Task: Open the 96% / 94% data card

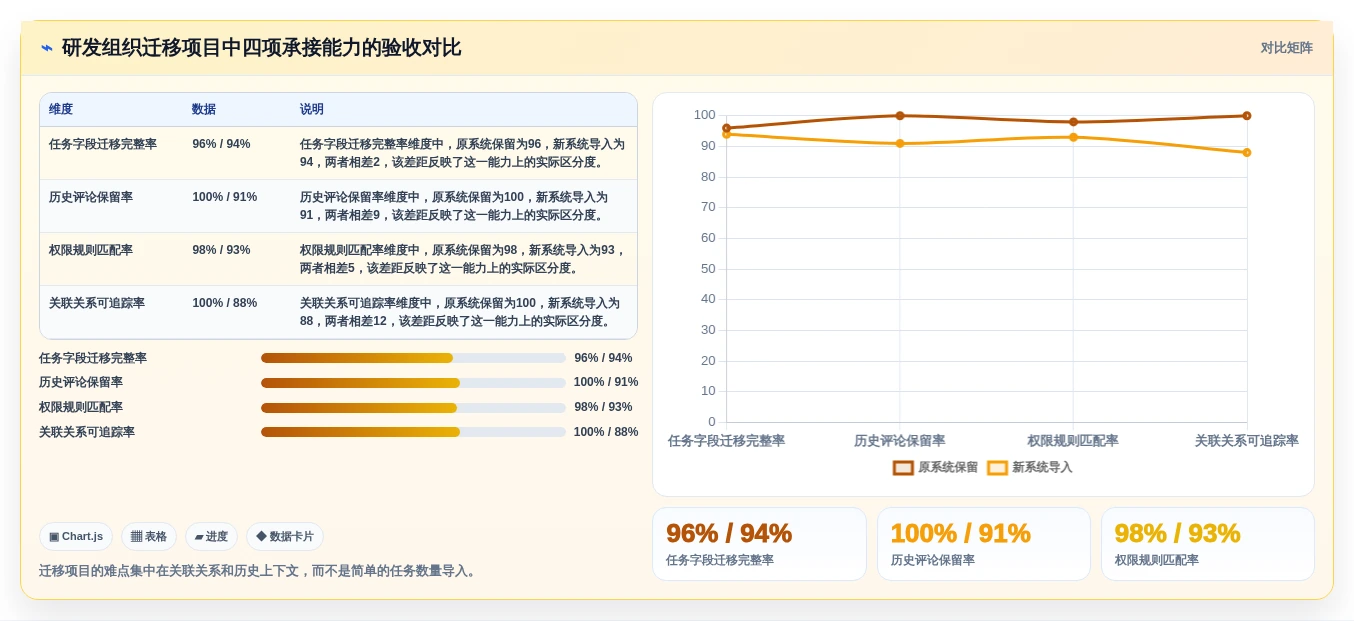Action: 759,544
